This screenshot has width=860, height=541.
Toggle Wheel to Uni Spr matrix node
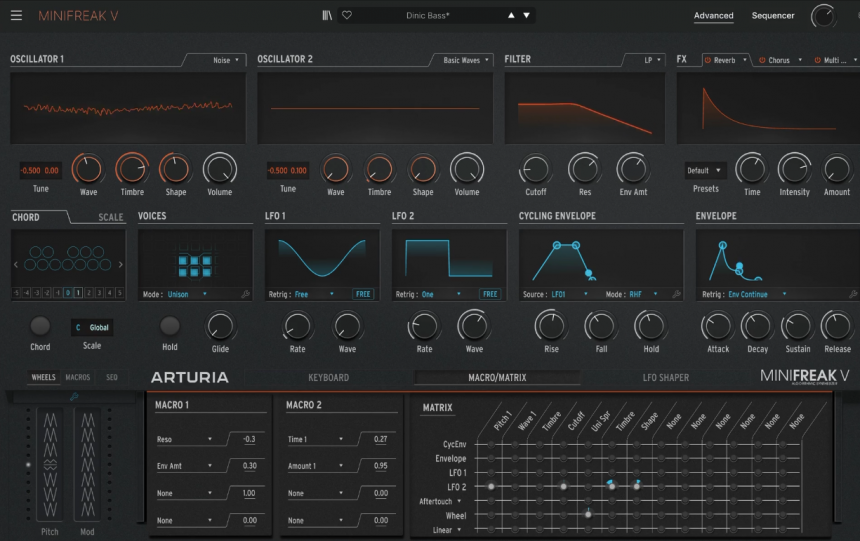click(588, 514)
